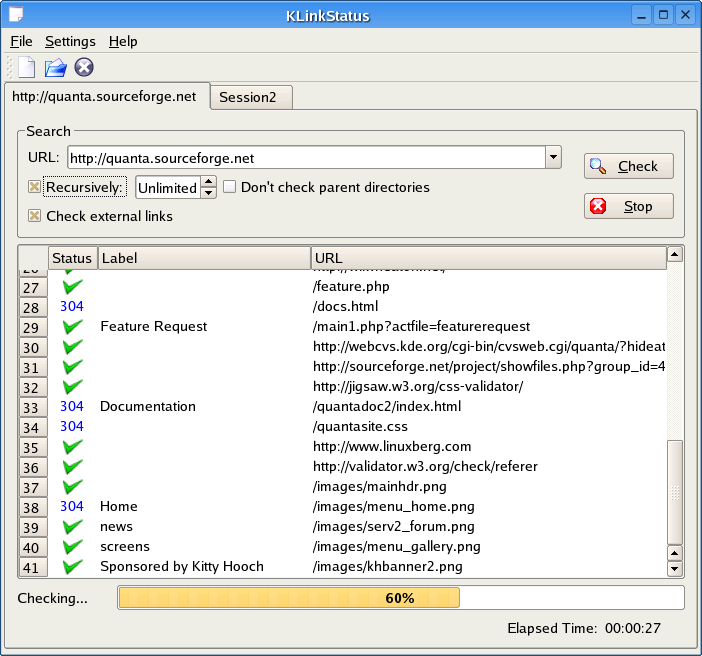The height and width of the screenshot is (656, 702).
Task: Click the /docs.html URL cell
Action: click(x=346, y=306)
